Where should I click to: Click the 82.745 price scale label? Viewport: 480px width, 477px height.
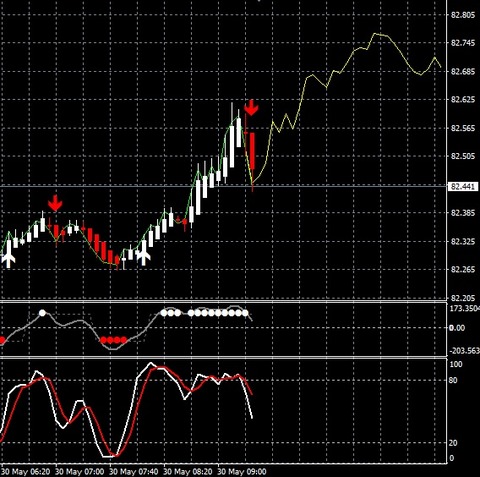pyautogui.click(x=463, y=43)
